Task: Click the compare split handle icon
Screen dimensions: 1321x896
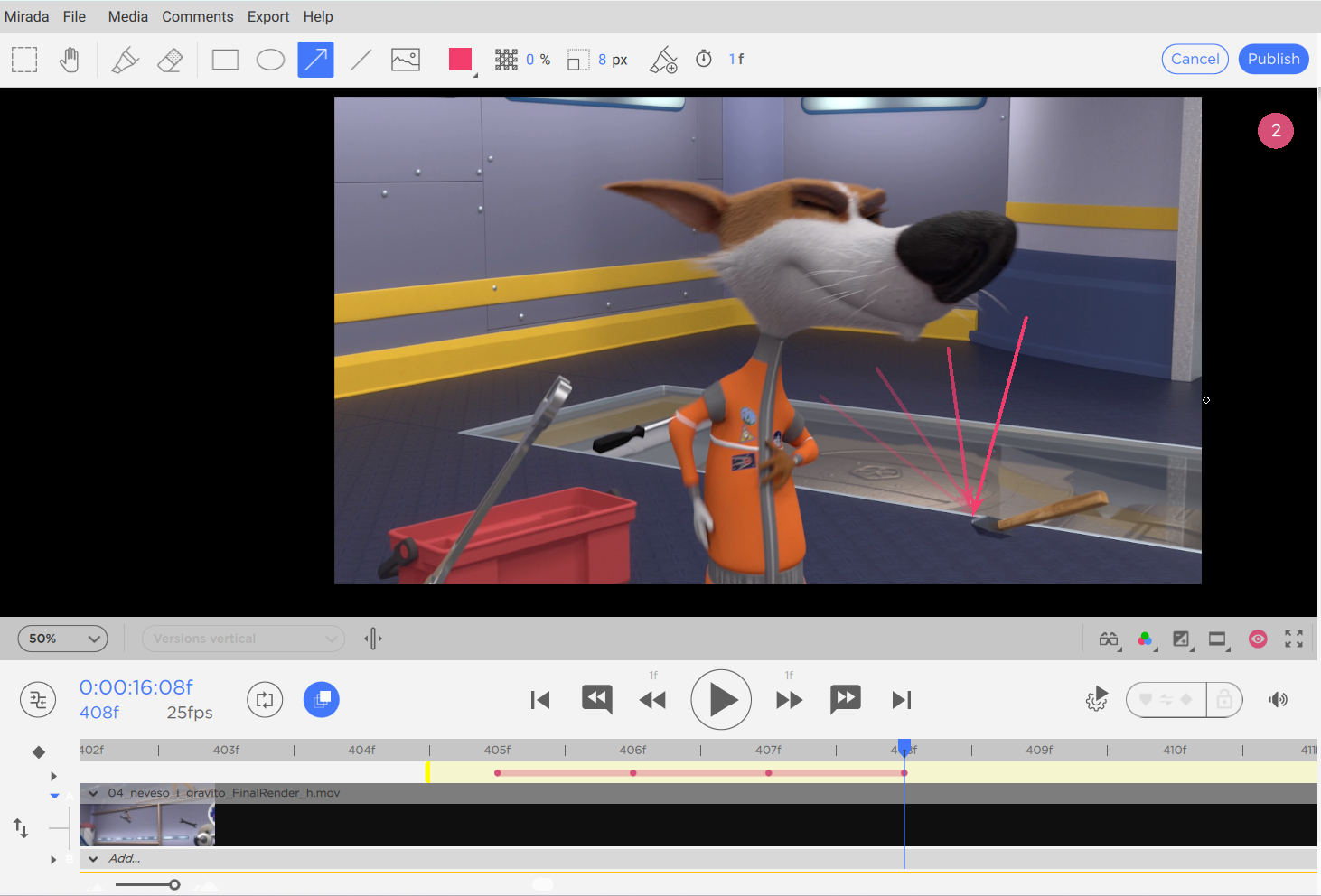Action: (x=373, y=639)
